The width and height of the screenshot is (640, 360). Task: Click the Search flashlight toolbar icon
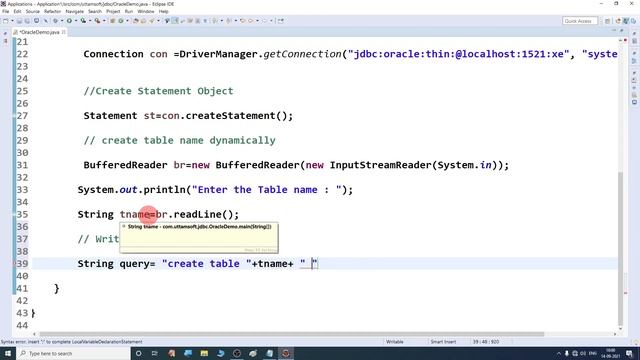pyautogui.click(x=151, y=21)
